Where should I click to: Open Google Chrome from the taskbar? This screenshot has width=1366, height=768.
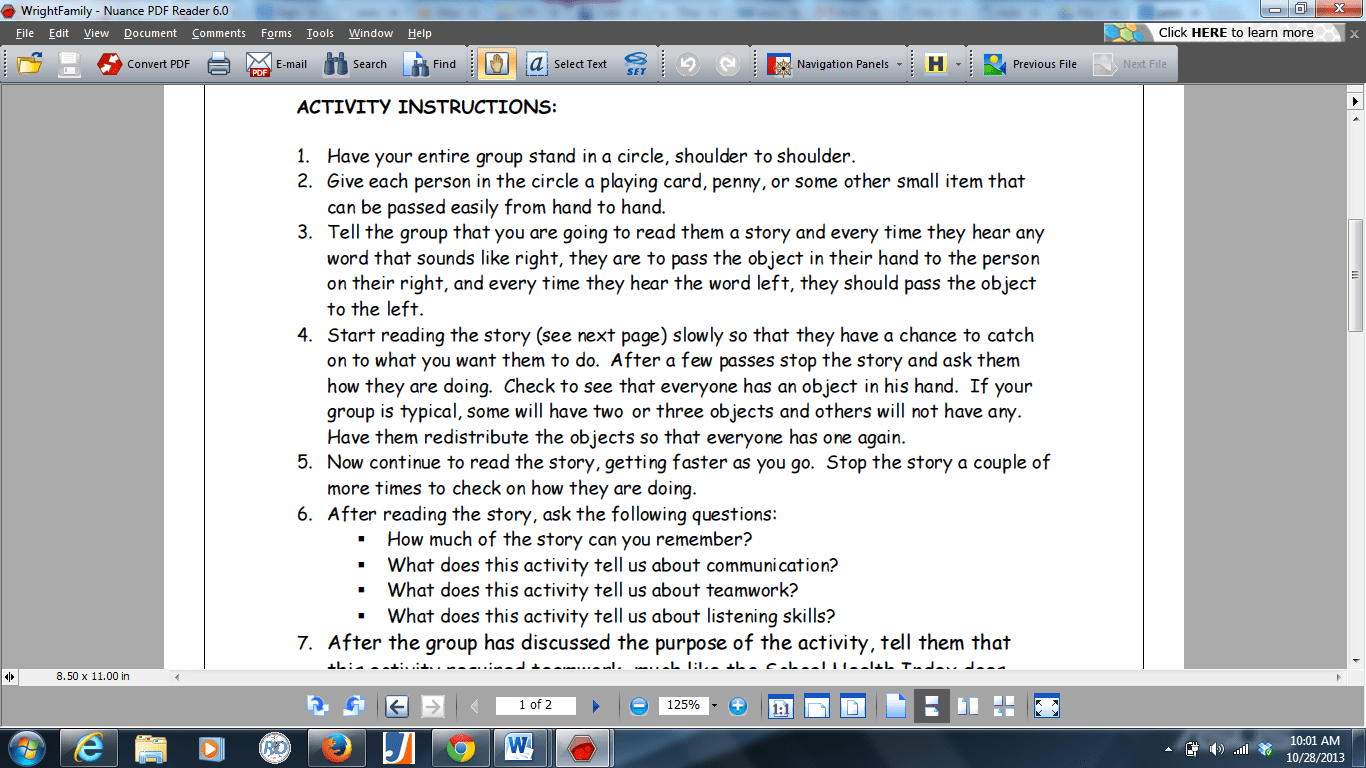461,748
